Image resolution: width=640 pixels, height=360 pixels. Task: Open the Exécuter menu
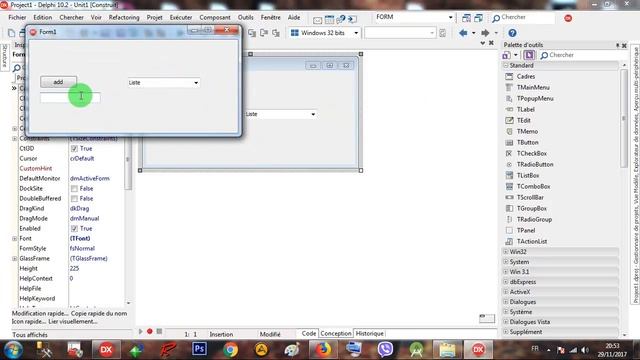coord(181,18)
